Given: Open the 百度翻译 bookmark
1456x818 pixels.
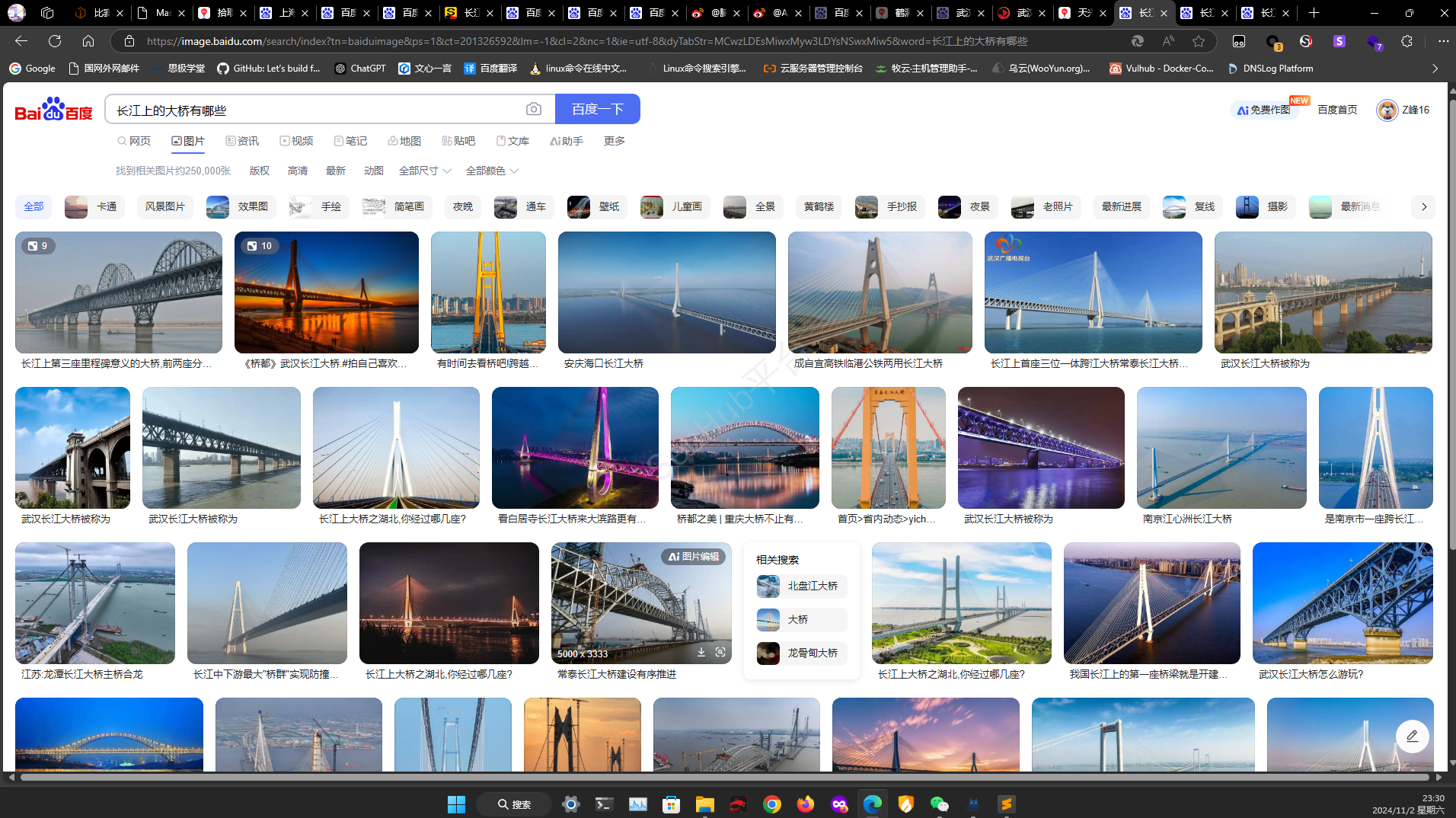Looking at the screenshot, I should [490, 69].
